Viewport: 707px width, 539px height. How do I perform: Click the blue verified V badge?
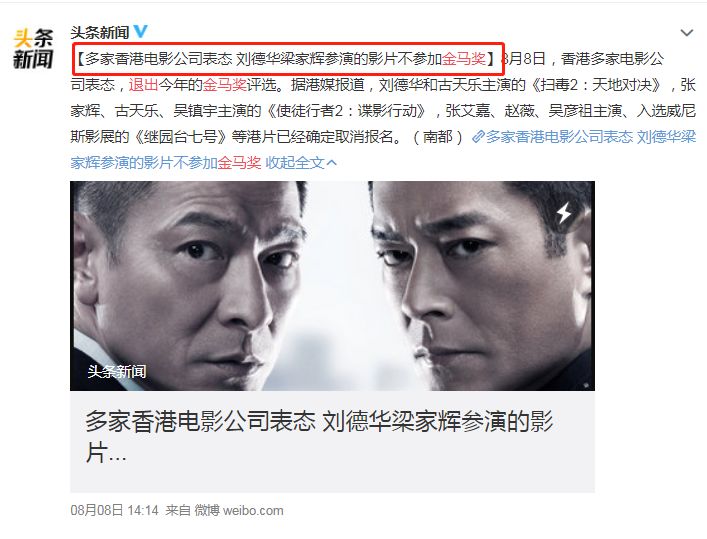pos(140,31)
